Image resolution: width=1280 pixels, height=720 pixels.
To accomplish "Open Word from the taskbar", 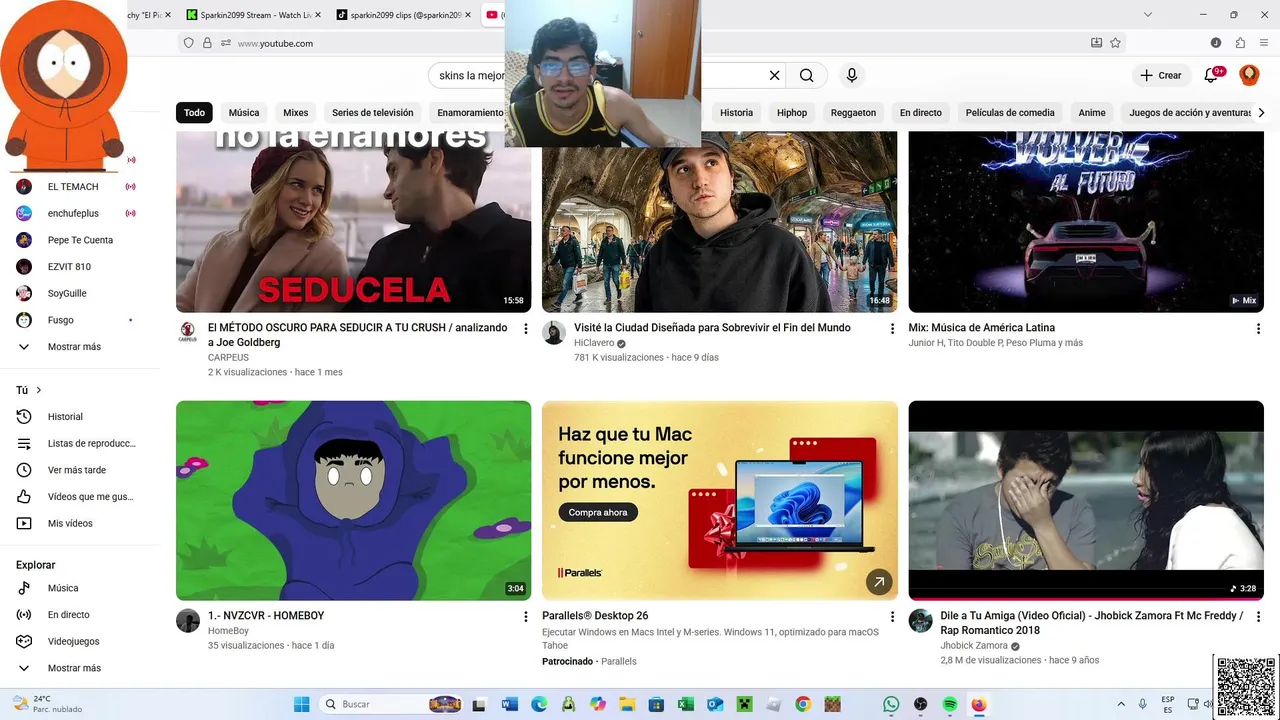I will click(510, 704).
